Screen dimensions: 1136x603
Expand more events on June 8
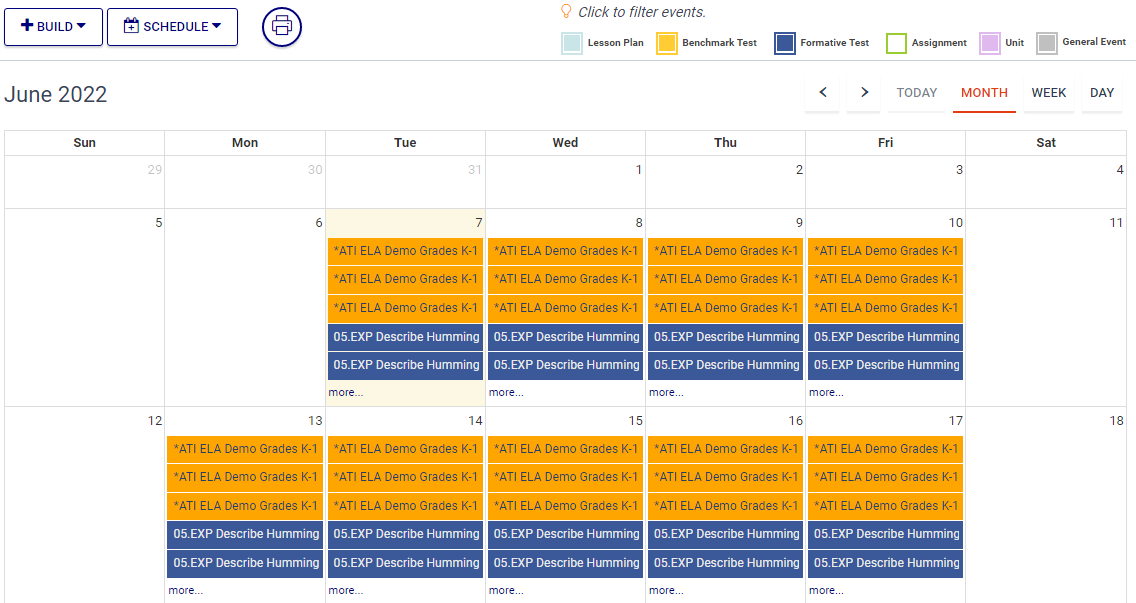point(506,392)
